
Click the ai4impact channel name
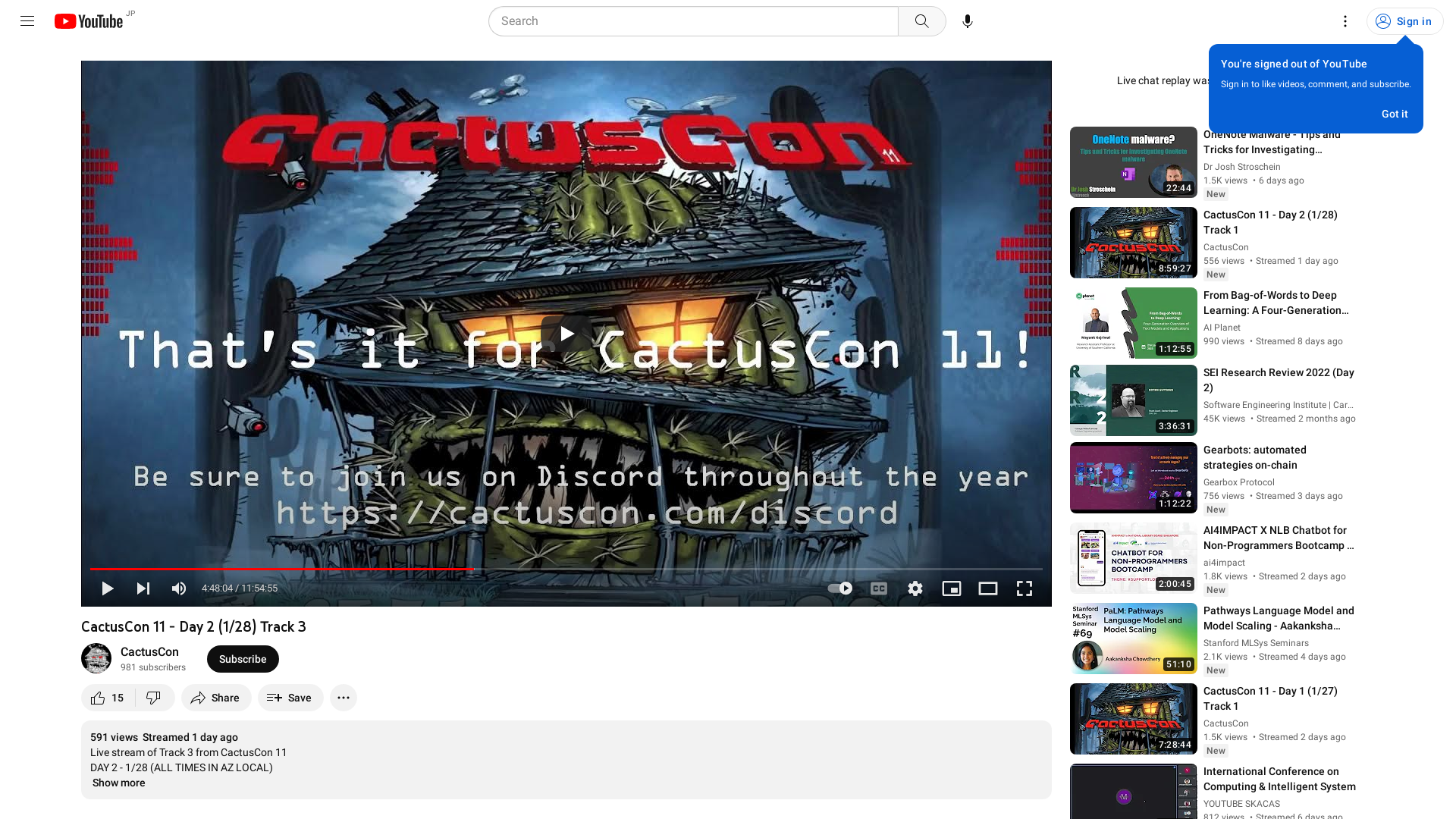click(x=1224, y=563)
